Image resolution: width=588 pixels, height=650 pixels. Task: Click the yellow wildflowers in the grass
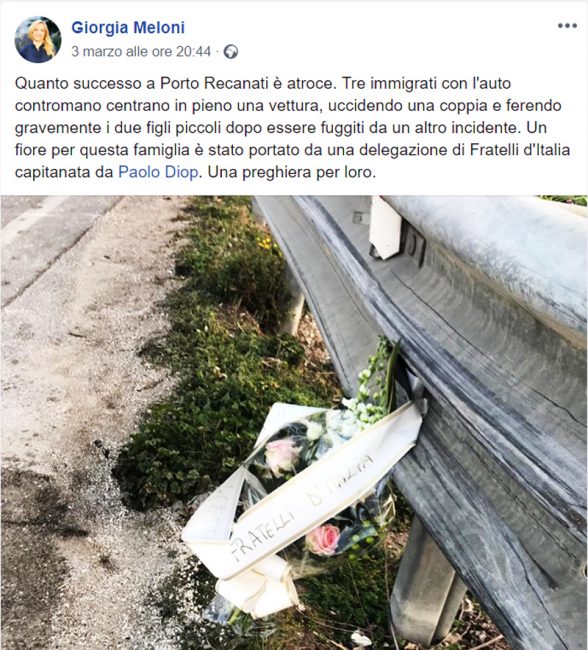[265, 242]
